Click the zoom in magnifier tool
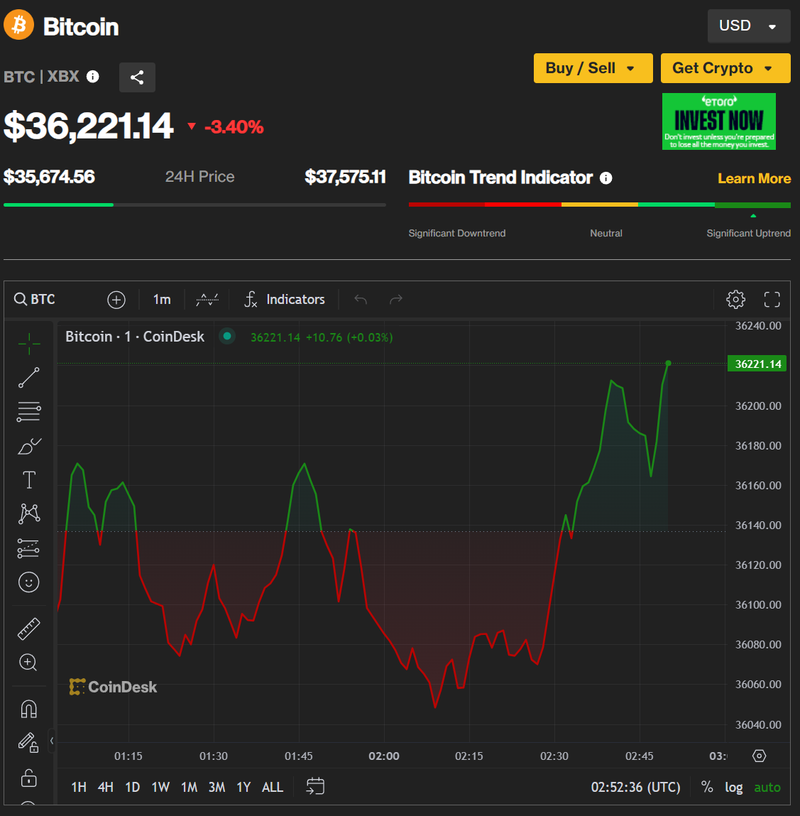Image resolution: width=800 pixels, height=816 pixels. pyautogui.click(x=29, y=662)
